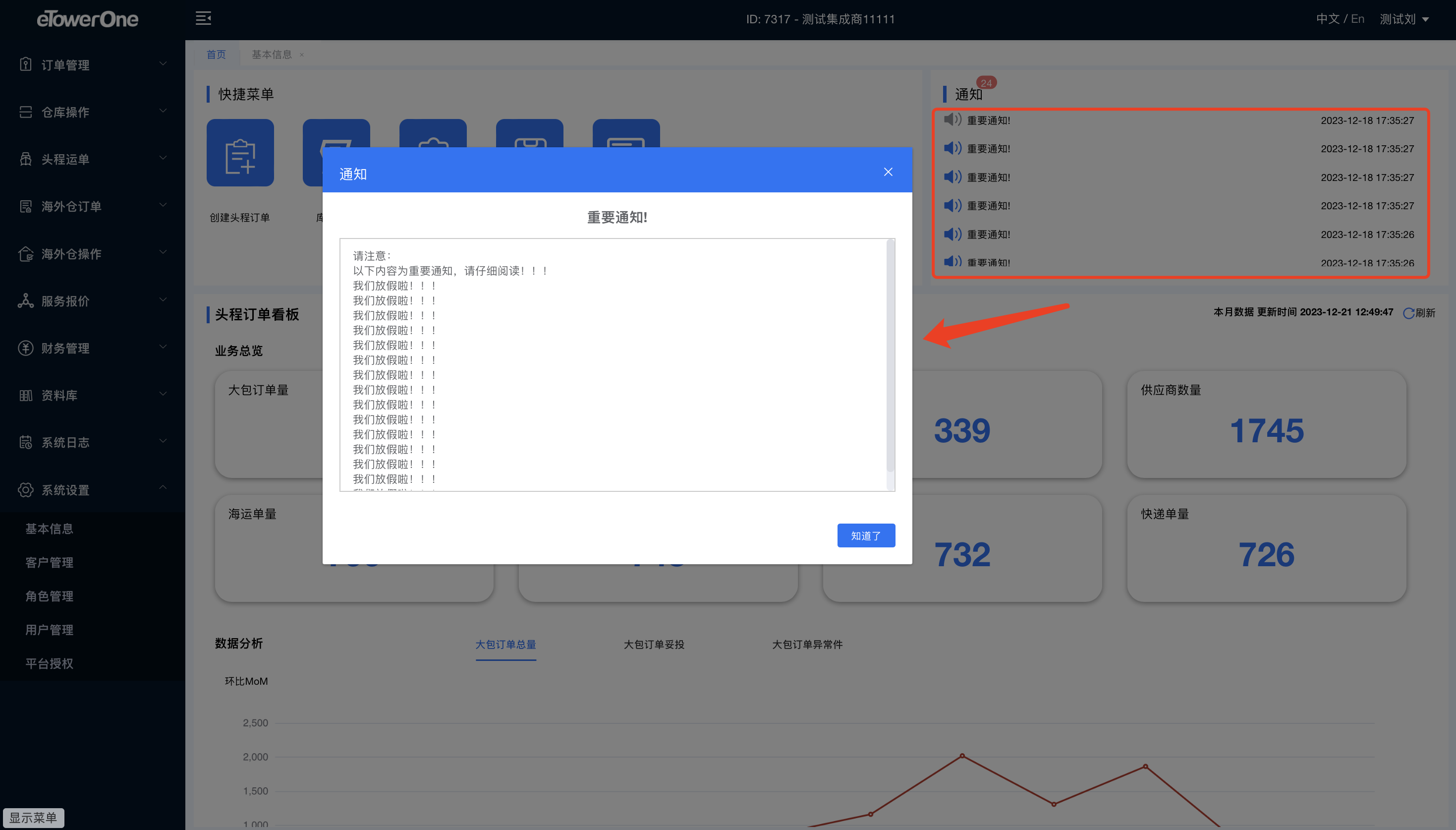This screenshot has width=1456, height=830.
Task: Click the refresh icon next to 刷新
Action: [x=1408, y=313]
